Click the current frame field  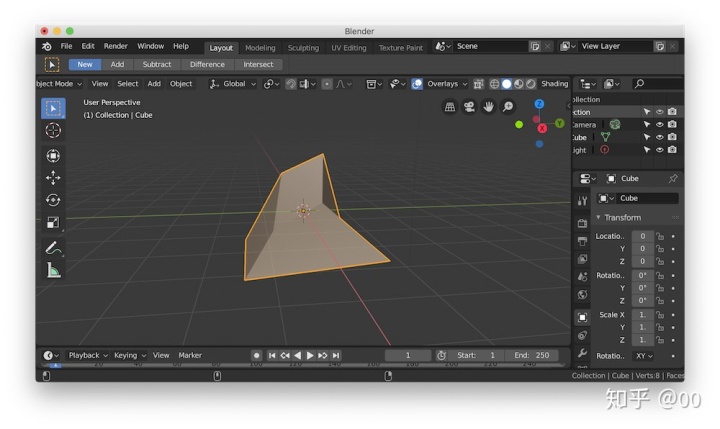coord(407,356)
